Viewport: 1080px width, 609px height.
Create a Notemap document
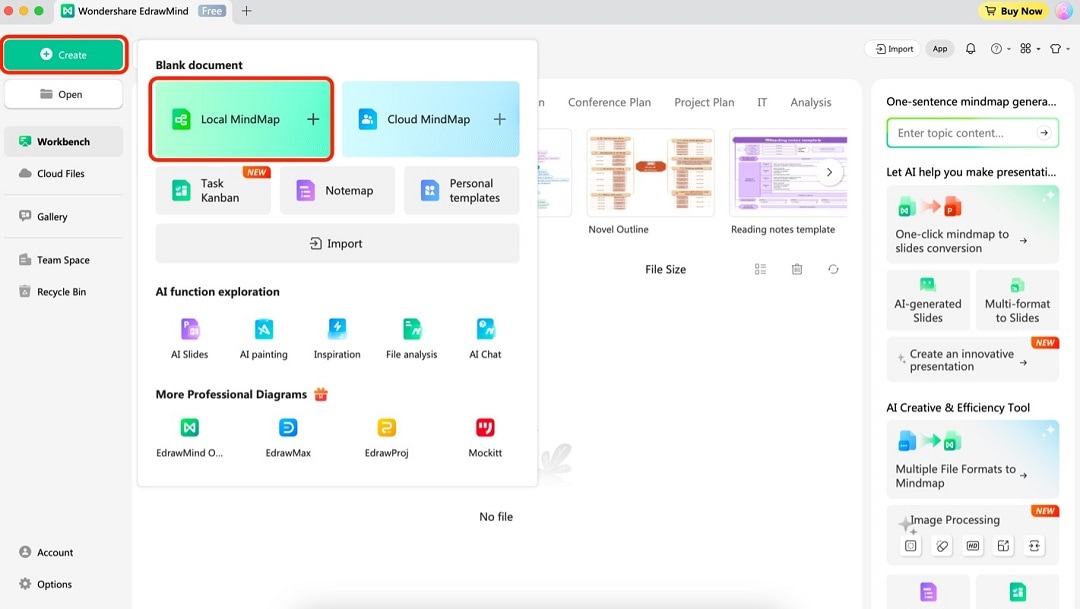pyautogui.click(x=337, y=190)
